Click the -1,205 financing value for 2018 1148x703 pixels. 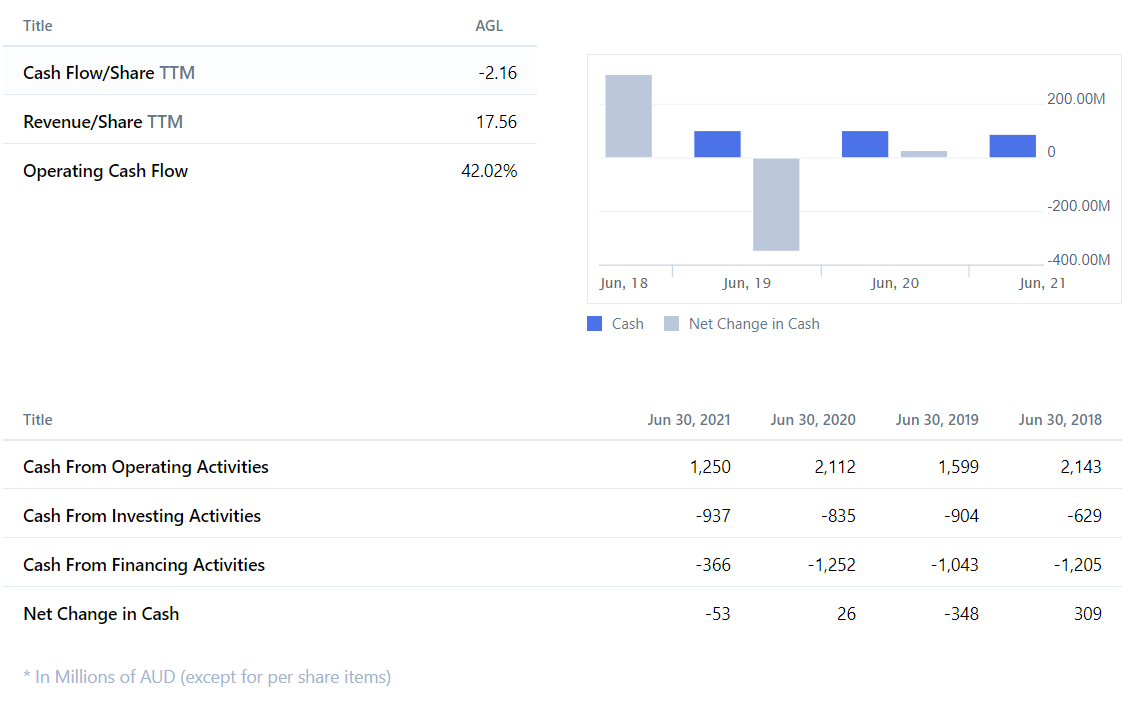pyautogui.click(x=1078, y=565)
